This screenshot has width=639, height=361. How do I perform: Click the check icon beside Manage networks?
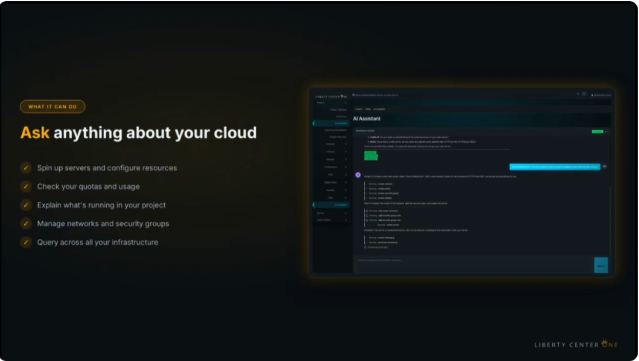(26, 223)
